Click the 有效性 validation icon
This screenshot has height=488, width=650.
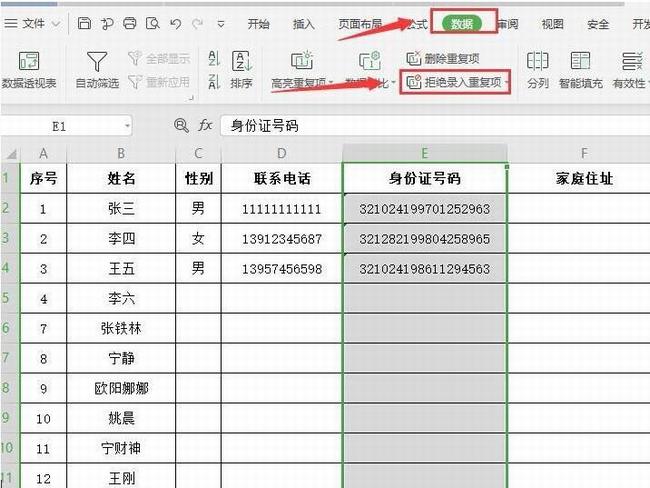coord(632,61)
